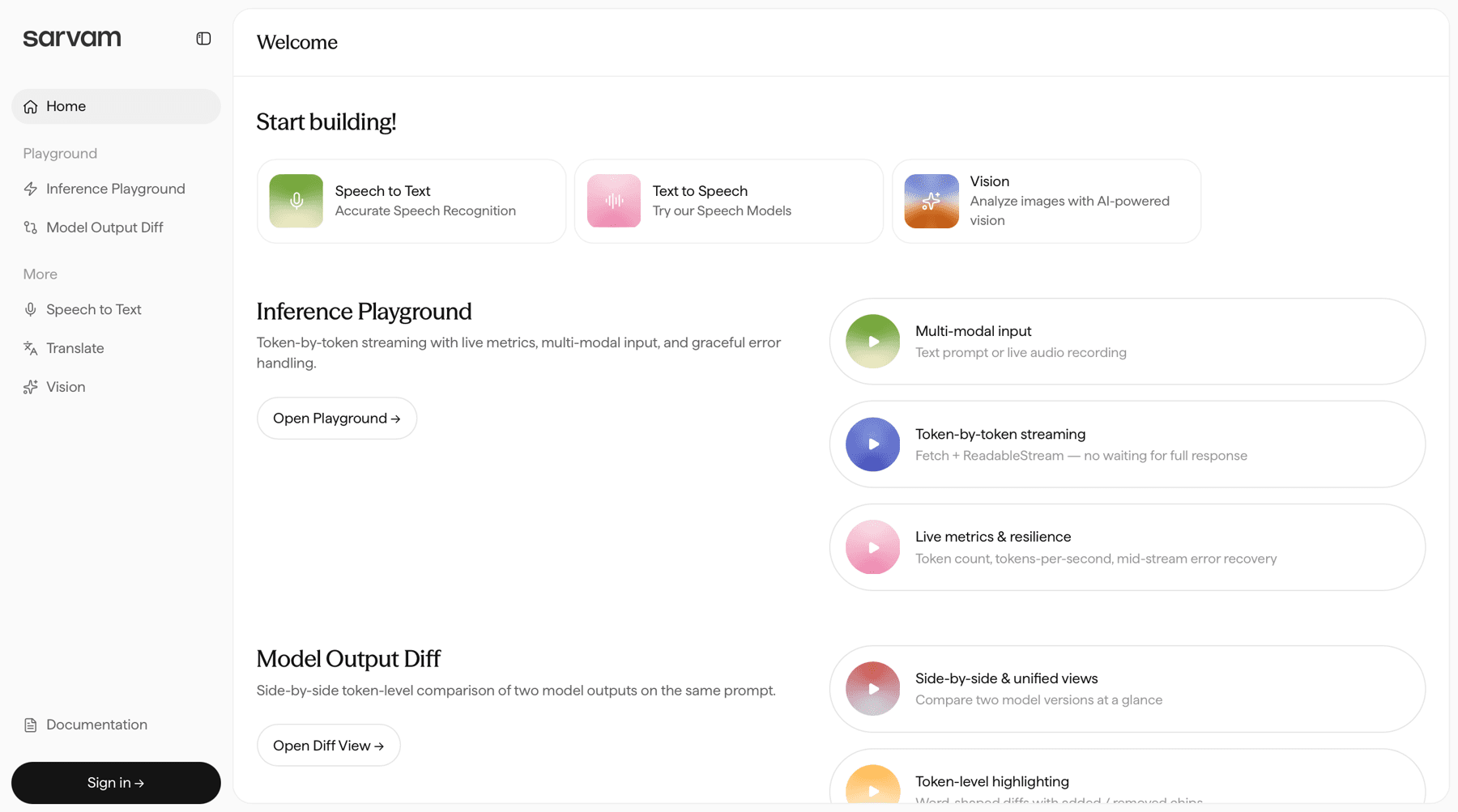
Task: Play the Multi-modal input demo
Action: coord(873,342)
